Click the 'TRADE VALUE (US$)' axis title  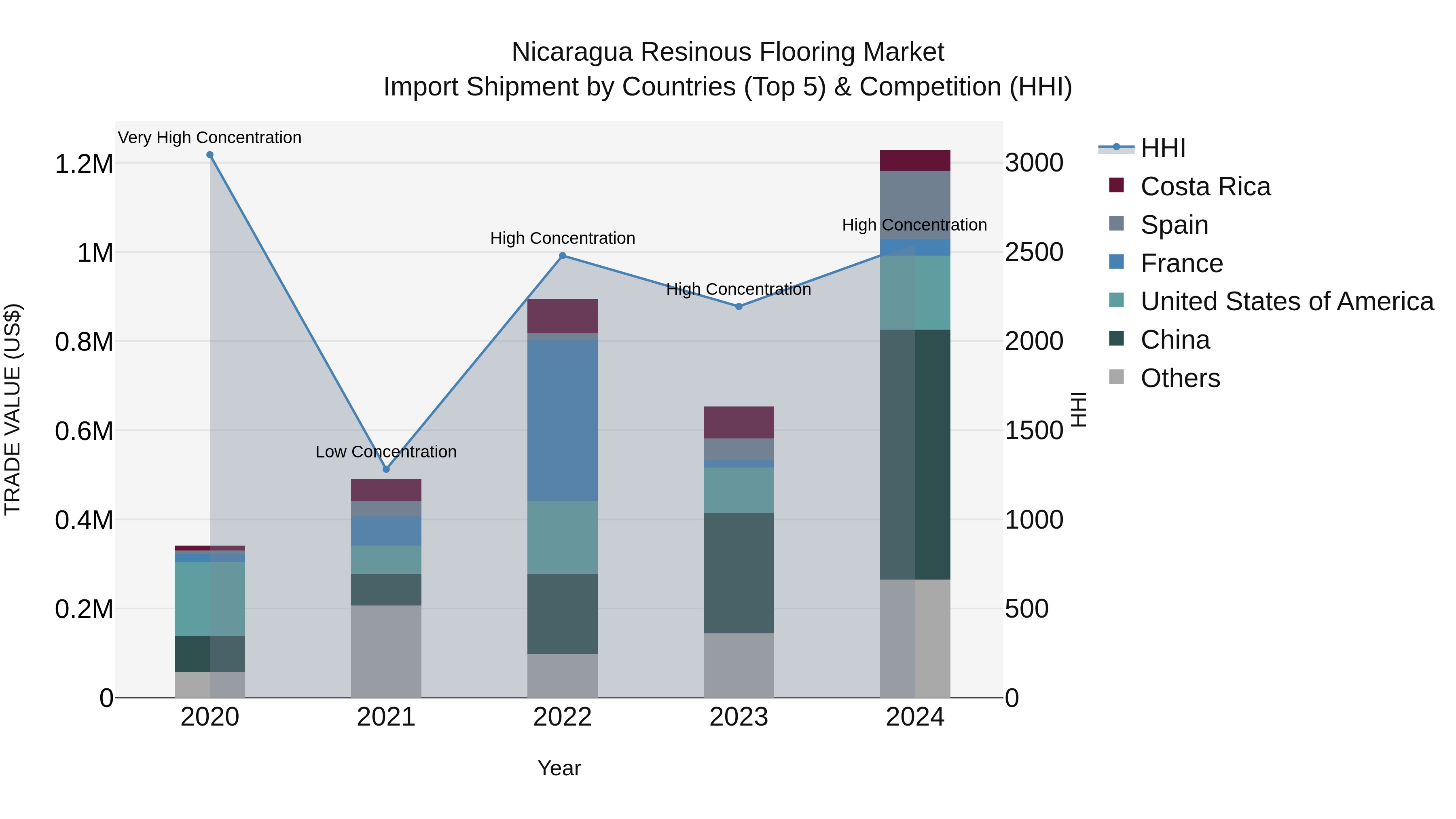tap(13, 409)
